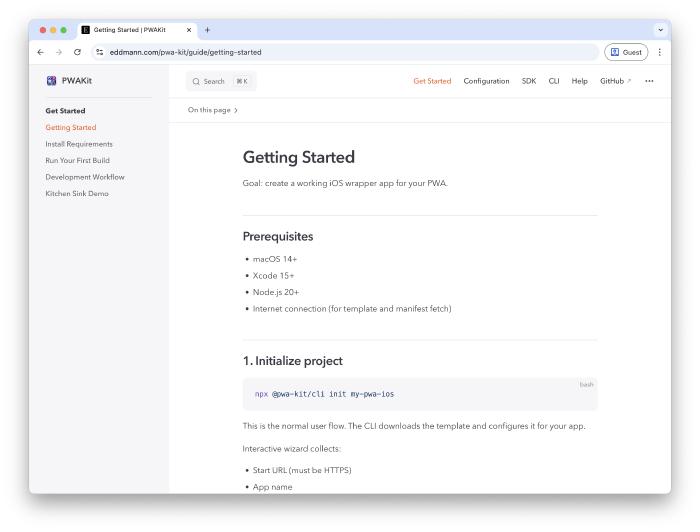700x532 pixels.
Task: Go to the SDK nav item
Action: (x=528, y=81)
